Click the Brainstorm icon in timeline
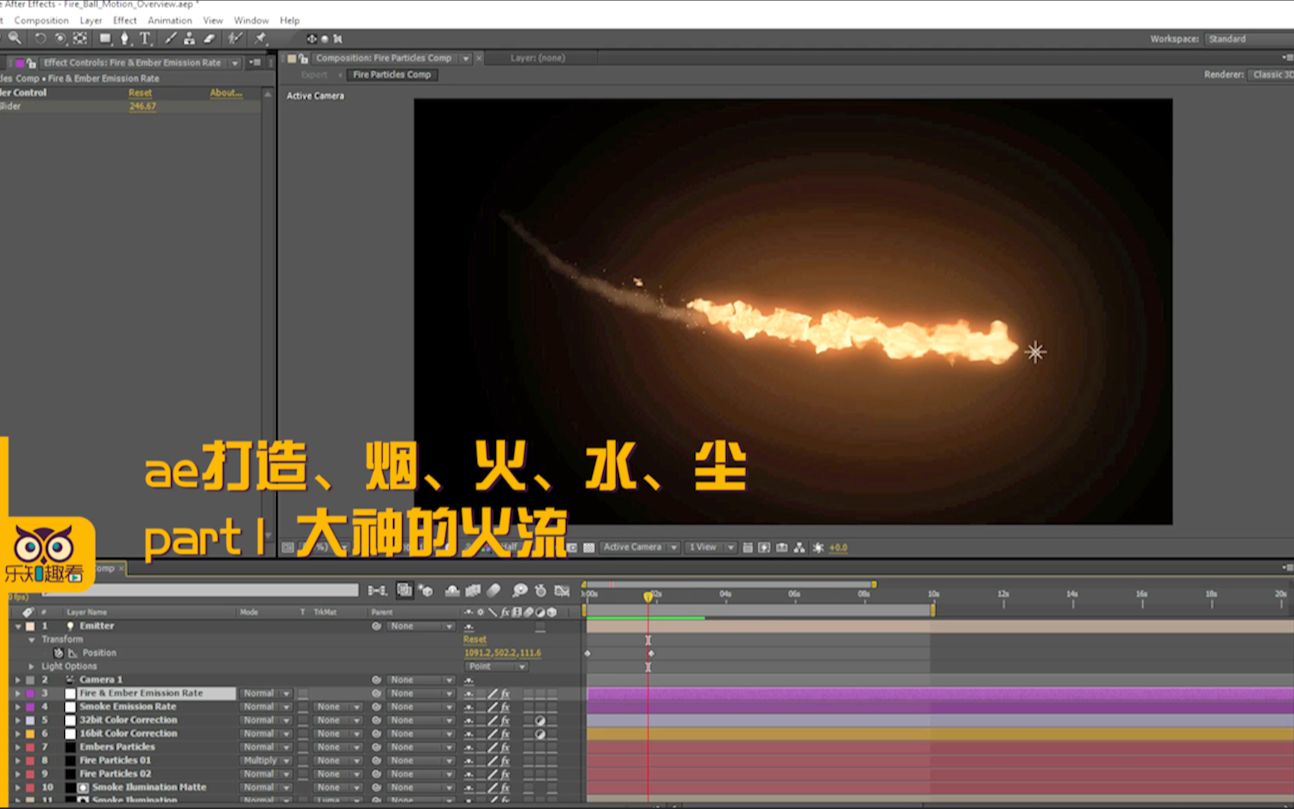 pos(519,591)
